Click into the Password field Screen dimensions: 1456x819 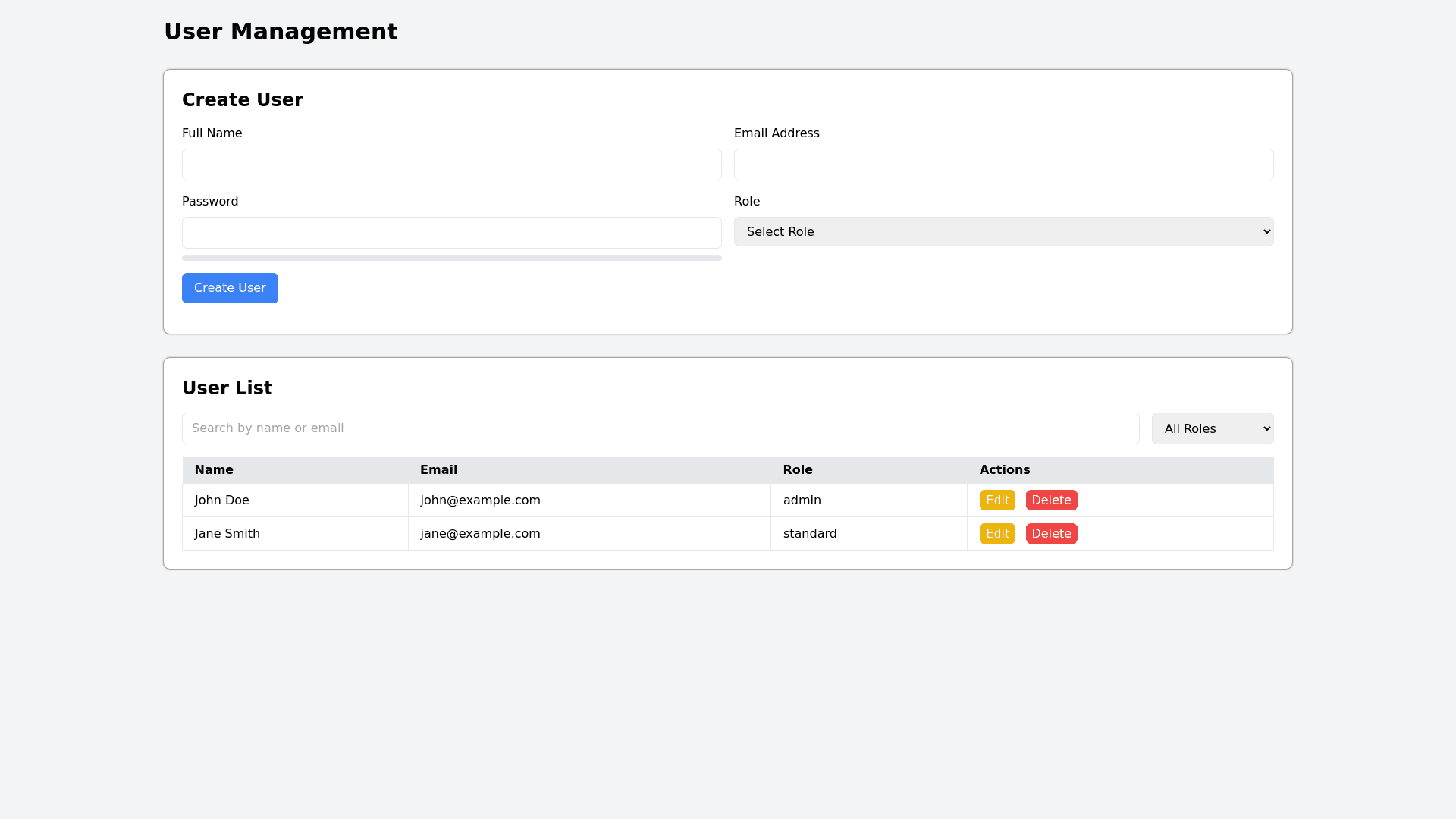(x=451, y=233)
